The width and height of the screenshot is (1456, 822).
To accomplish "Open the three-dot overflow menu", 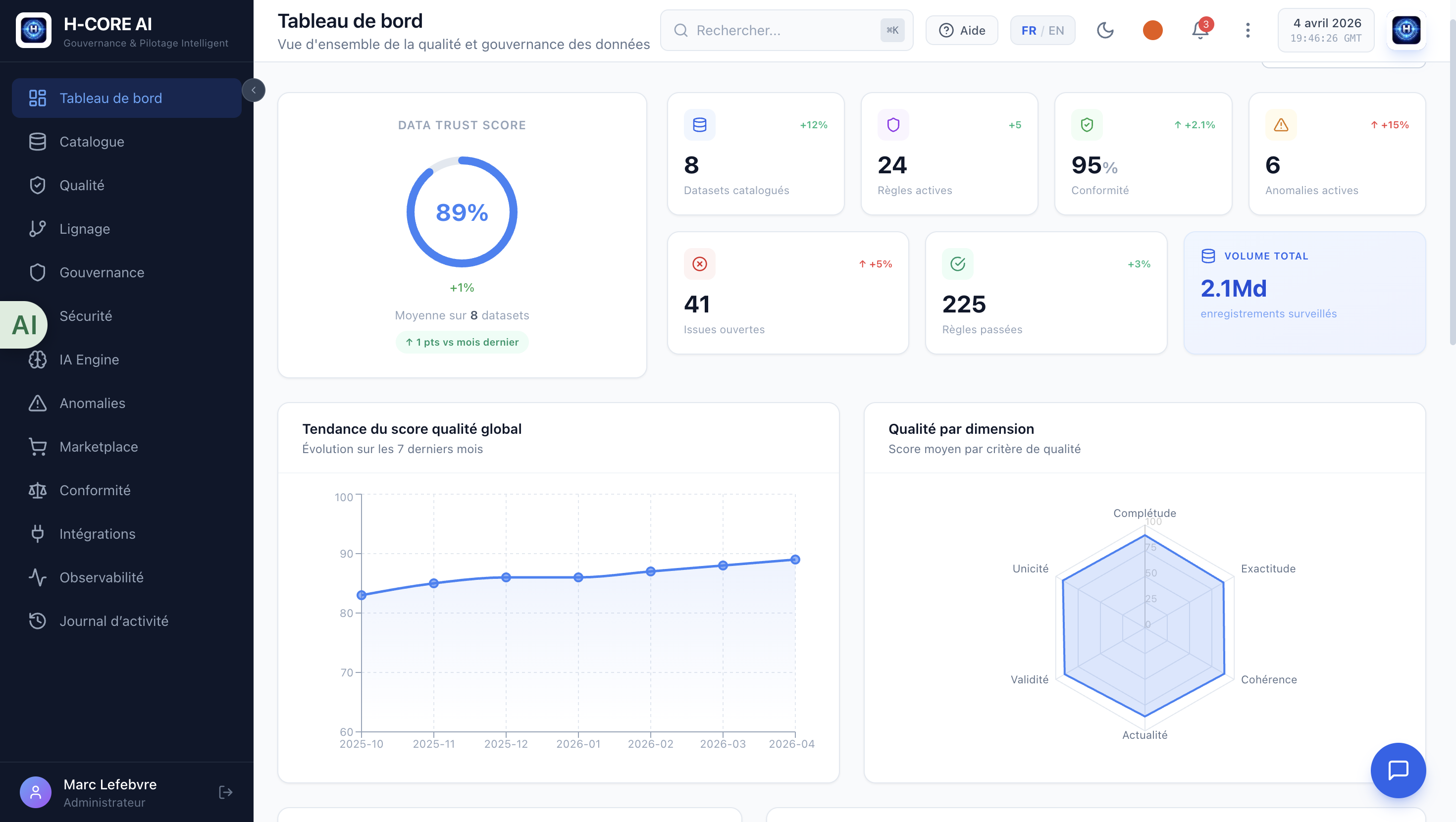I will pos(1248,30).
